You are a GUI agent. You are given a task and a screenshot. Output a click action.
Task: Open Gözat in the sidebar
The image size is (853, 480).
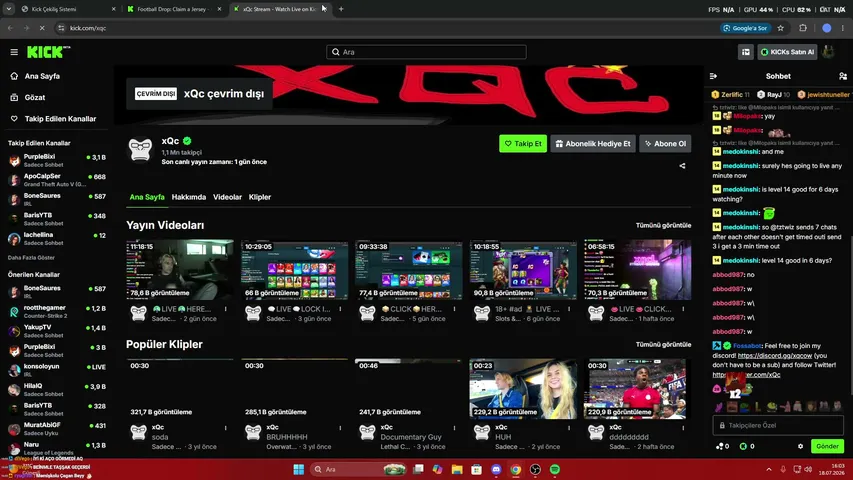[35, 97]
